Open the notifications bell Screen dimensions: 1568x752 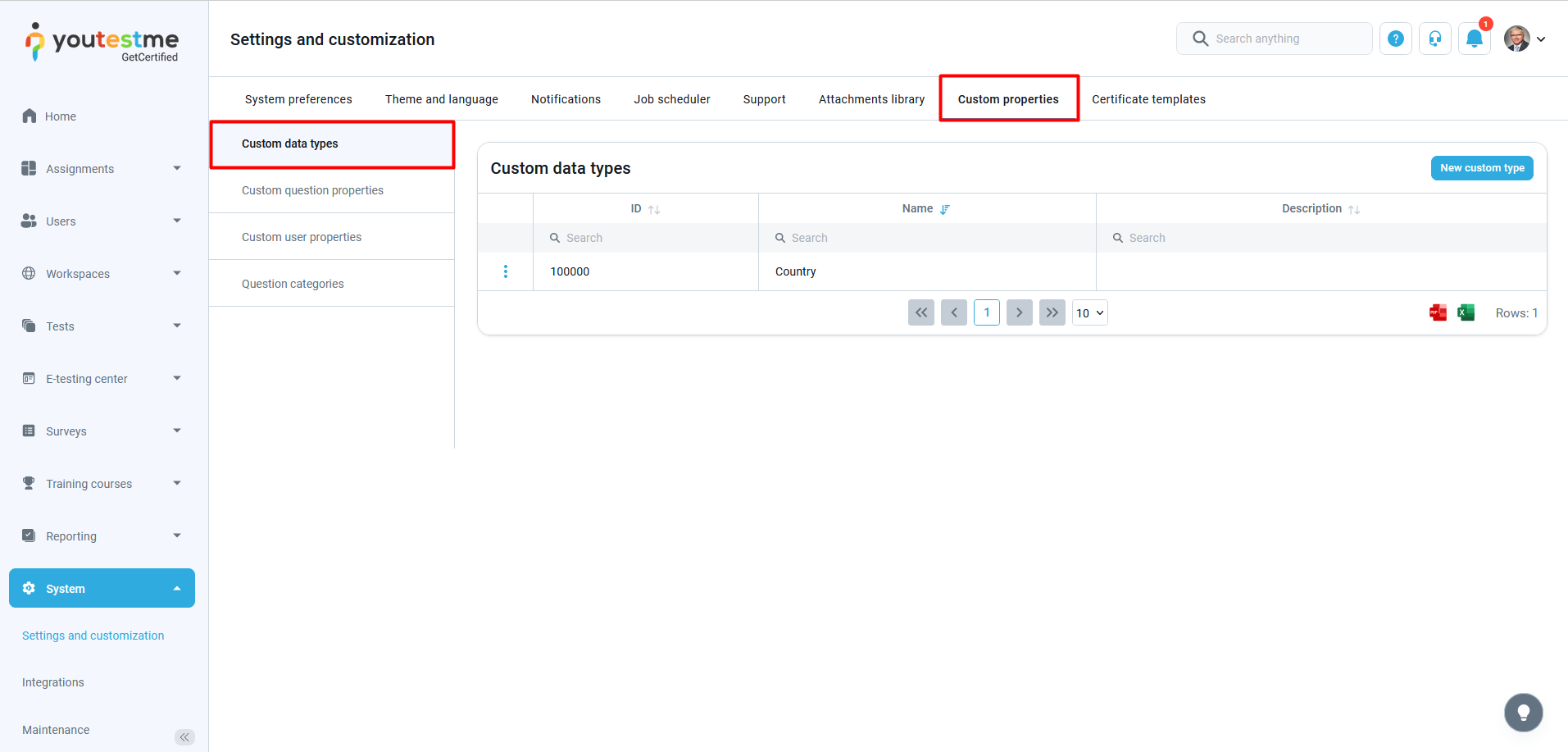1474,39
